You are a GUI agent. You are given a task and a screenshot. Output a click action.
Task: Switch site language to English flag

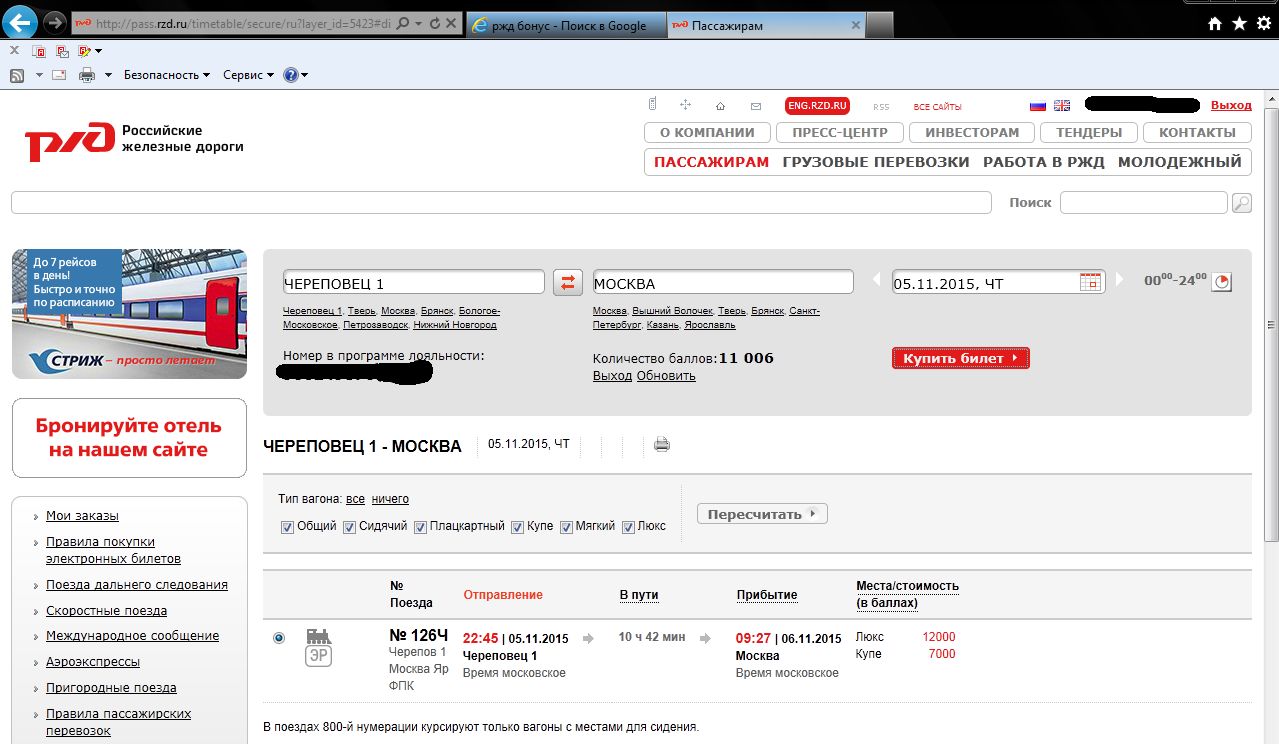[1062, 106]
